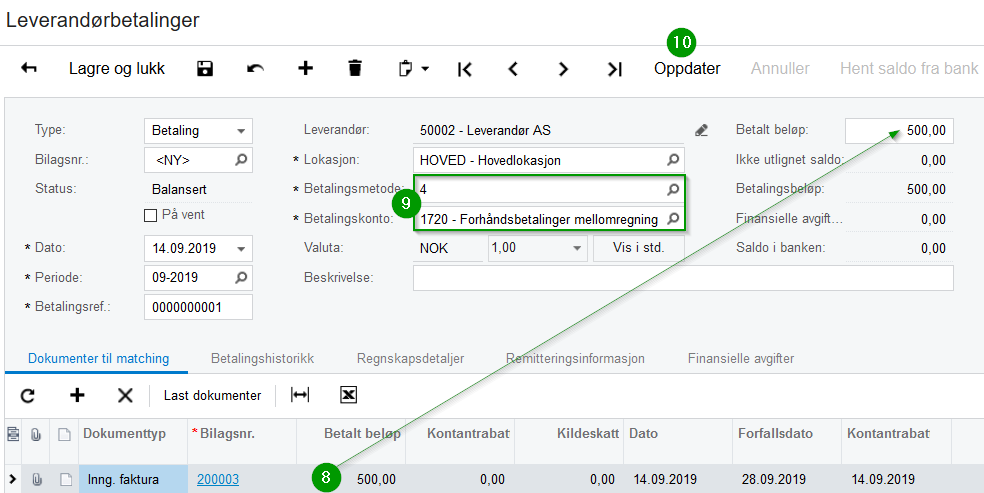The image size is (984, 493).
Task: Click the back arrow icon in toolbar
Action: [x=29, y=68]
